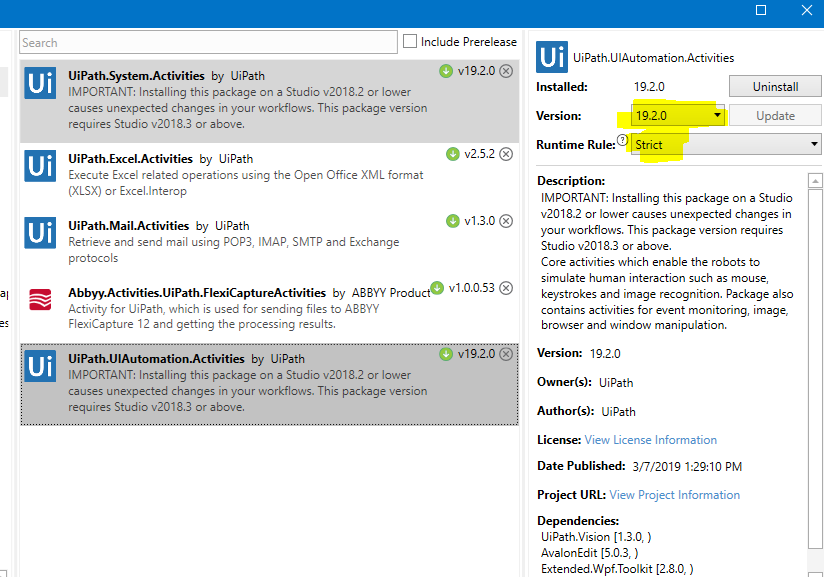The height and width of the screenshot is (577, 824).
Task: Remove UiPath.Excel.Activities with its X icon
Action: pos(506,154)
